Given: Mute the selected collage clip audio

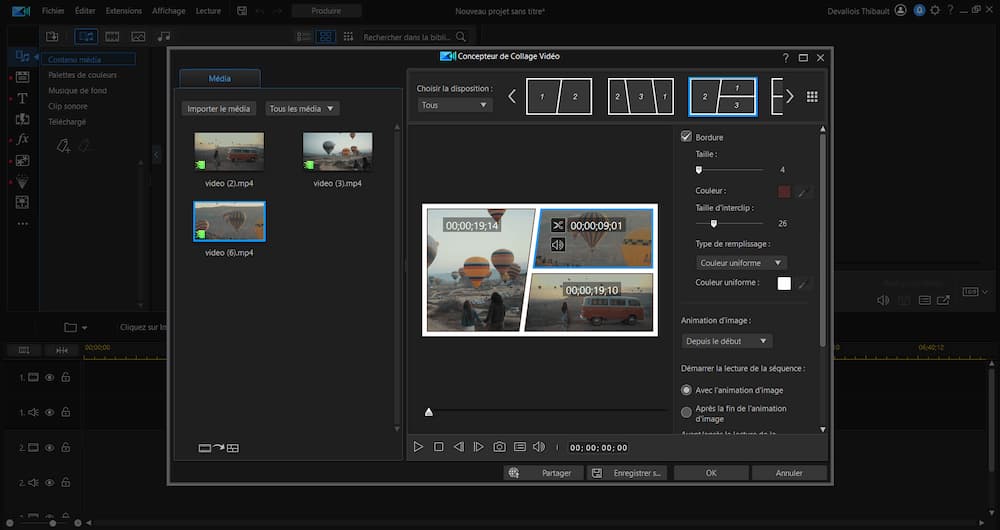Looking at the screenshot, I should 558,244.
